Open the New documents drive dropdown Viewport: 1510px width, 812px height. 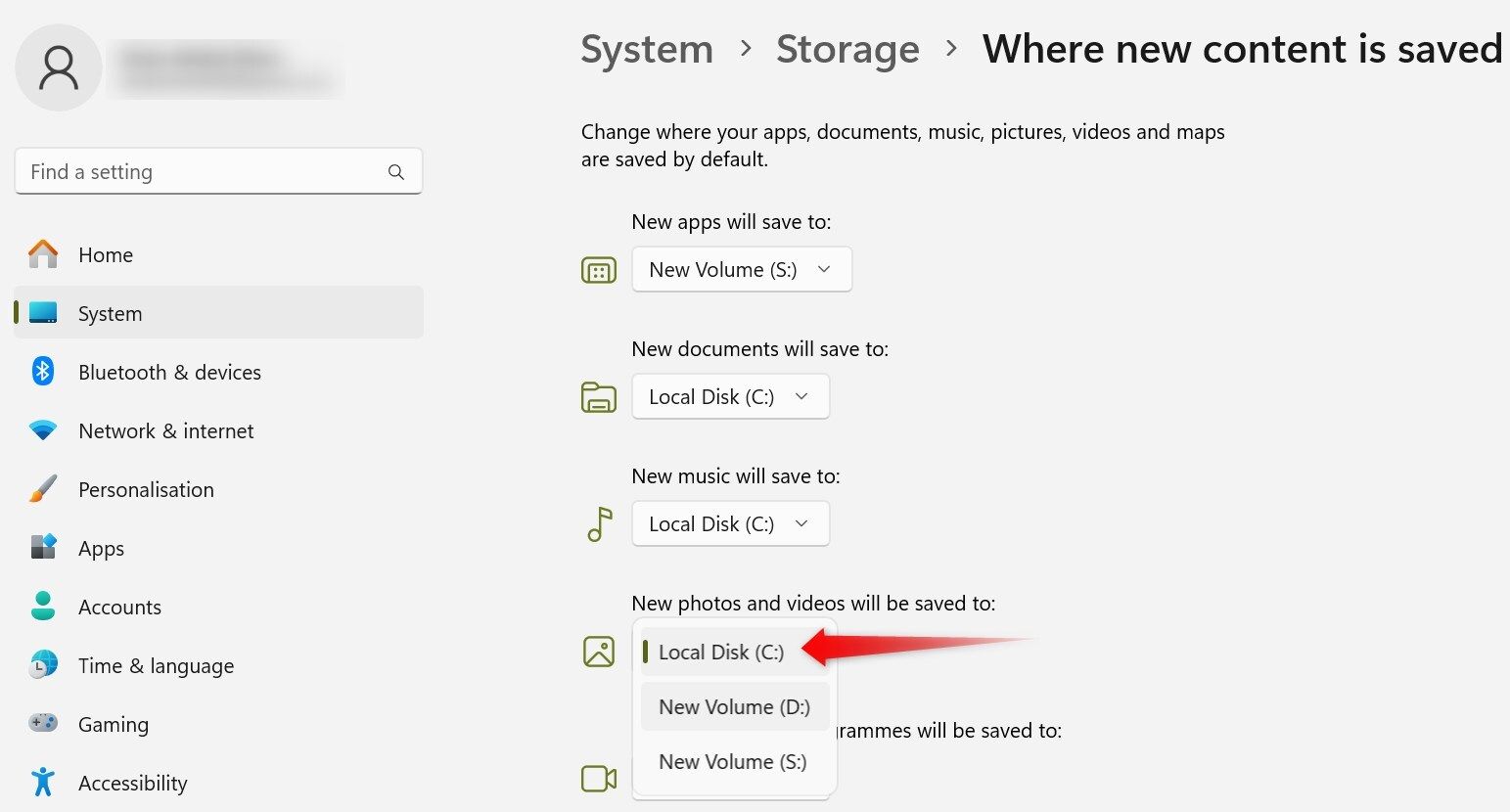[730, 396]
